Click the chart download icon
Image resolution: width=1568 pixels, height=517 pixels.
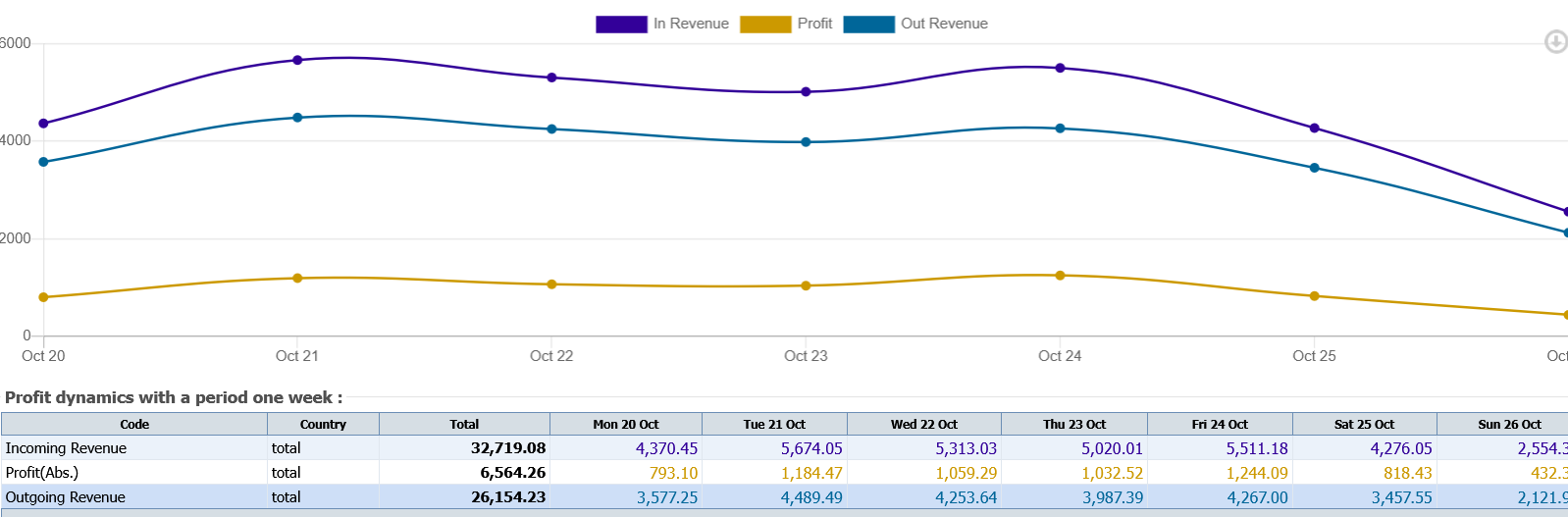tap(1555, 41)
